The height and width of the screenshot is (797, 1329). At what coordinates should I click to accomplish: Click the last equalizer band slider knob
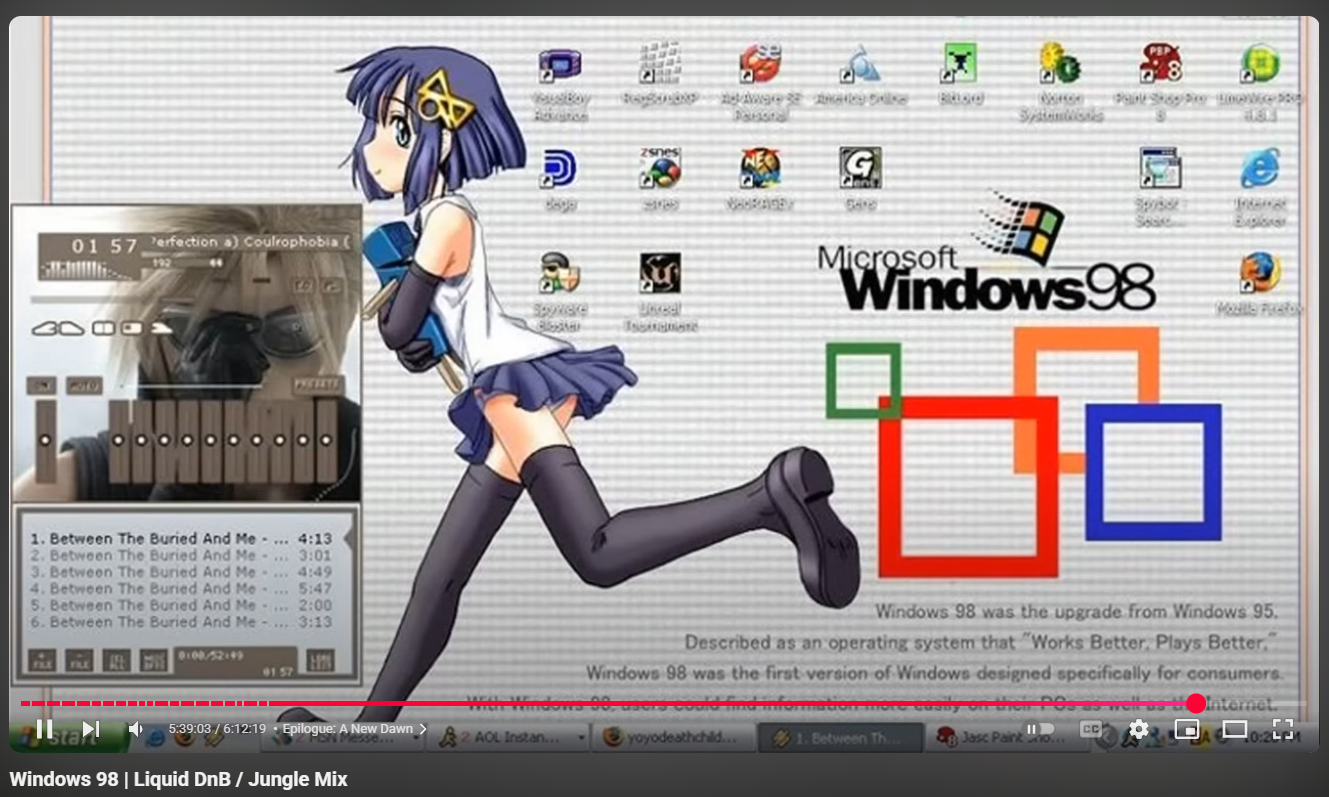click(325, 440)
